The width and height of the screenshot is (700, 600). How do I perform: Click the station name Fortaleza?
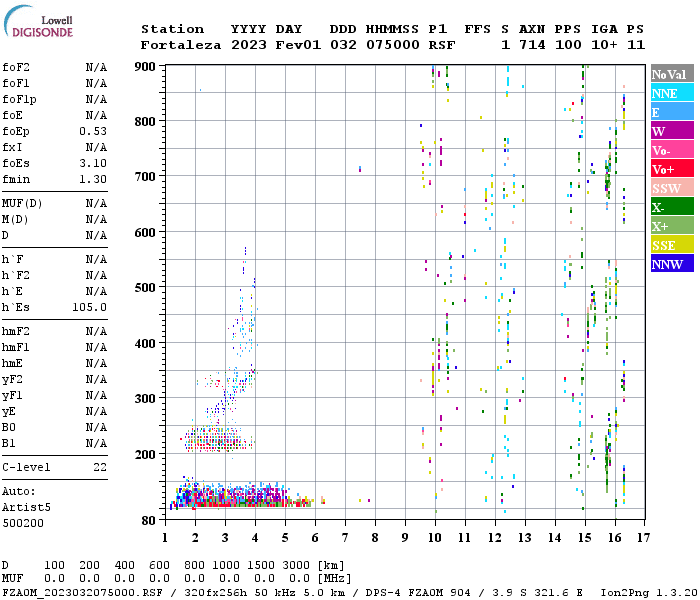click(x=181, y=45)
